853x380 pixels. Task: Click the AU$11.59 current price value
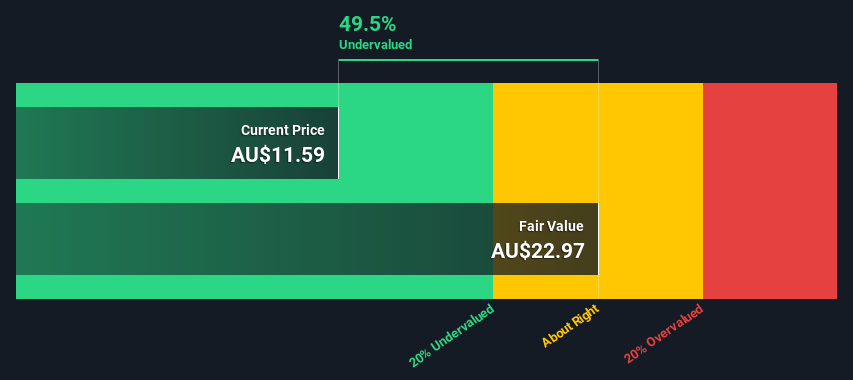click(x=277, y=155)
